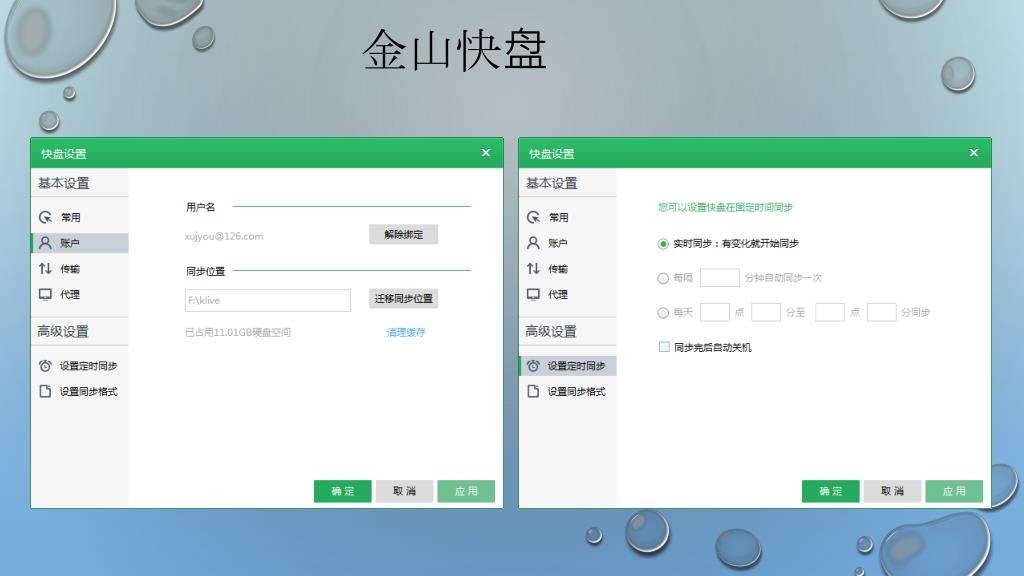This screenshot has height=576, width=1024.
Task: Open 设置同步格式 in right window sidebar
Action: click(568, 391)
